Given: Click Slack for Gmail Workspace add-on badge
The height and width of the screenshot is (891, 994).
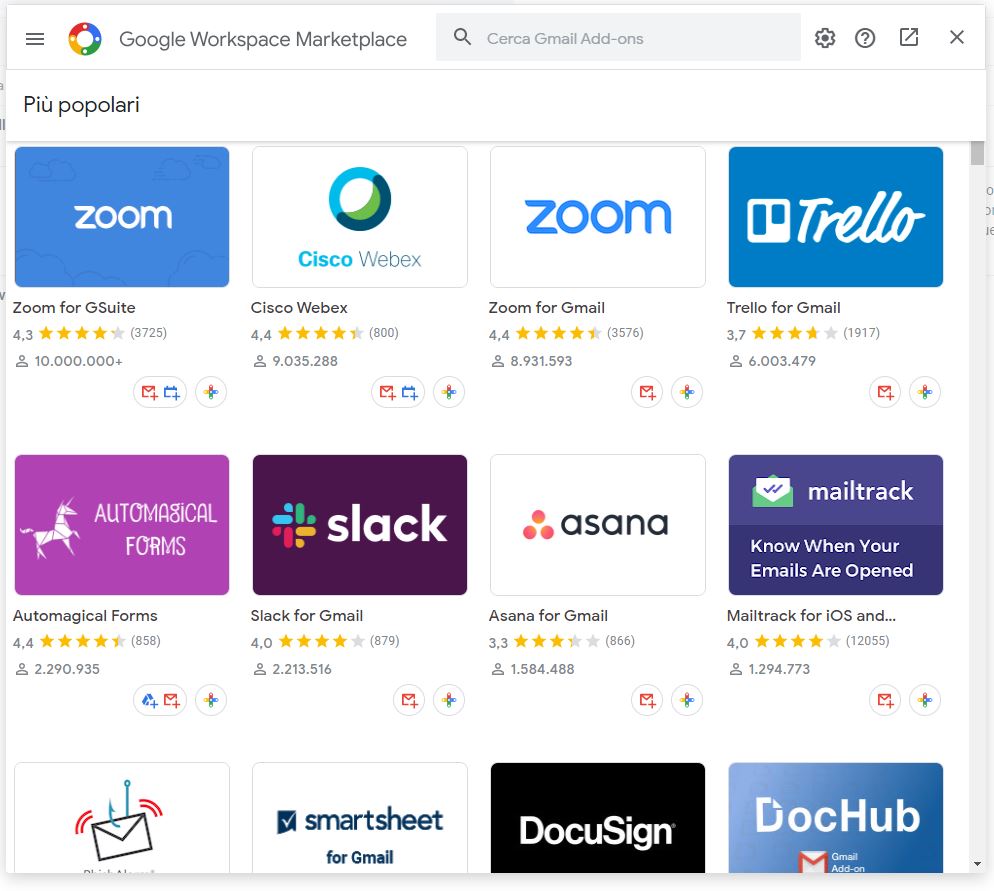Looking at the screenshot, I should (x=449, y=700).
